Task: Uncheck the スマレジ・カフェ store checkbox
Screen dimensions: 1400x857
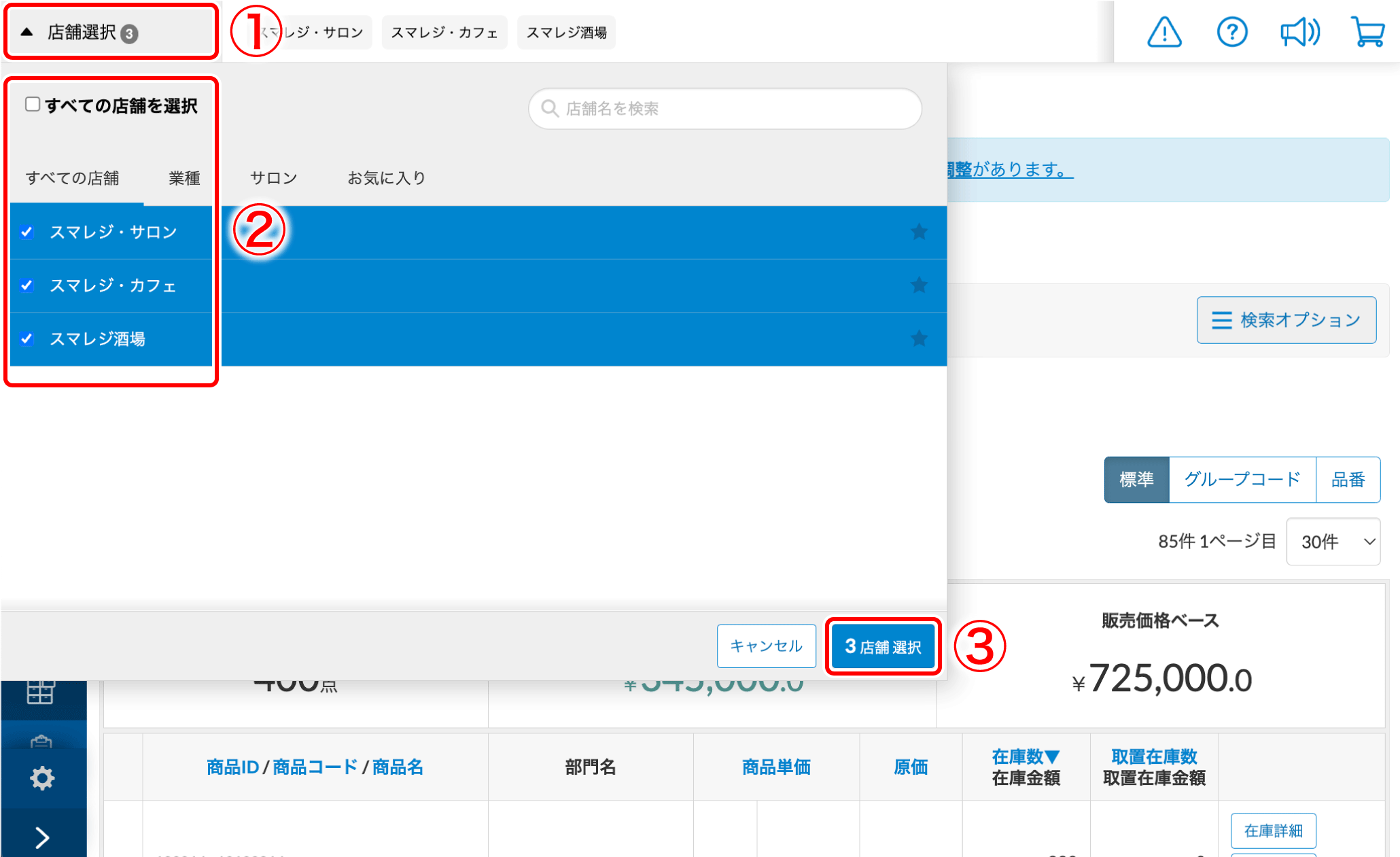Action: [x=27, y=285]
